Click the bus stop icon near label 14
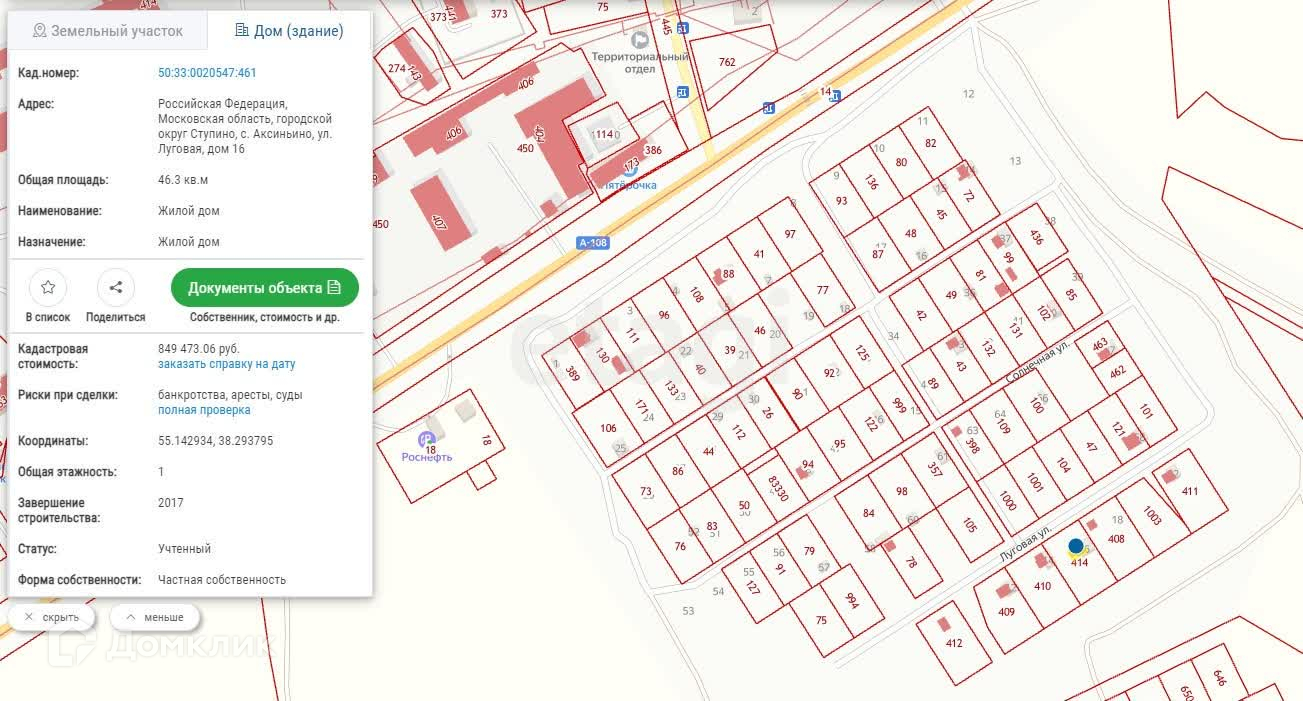 [x=835, y=96]
